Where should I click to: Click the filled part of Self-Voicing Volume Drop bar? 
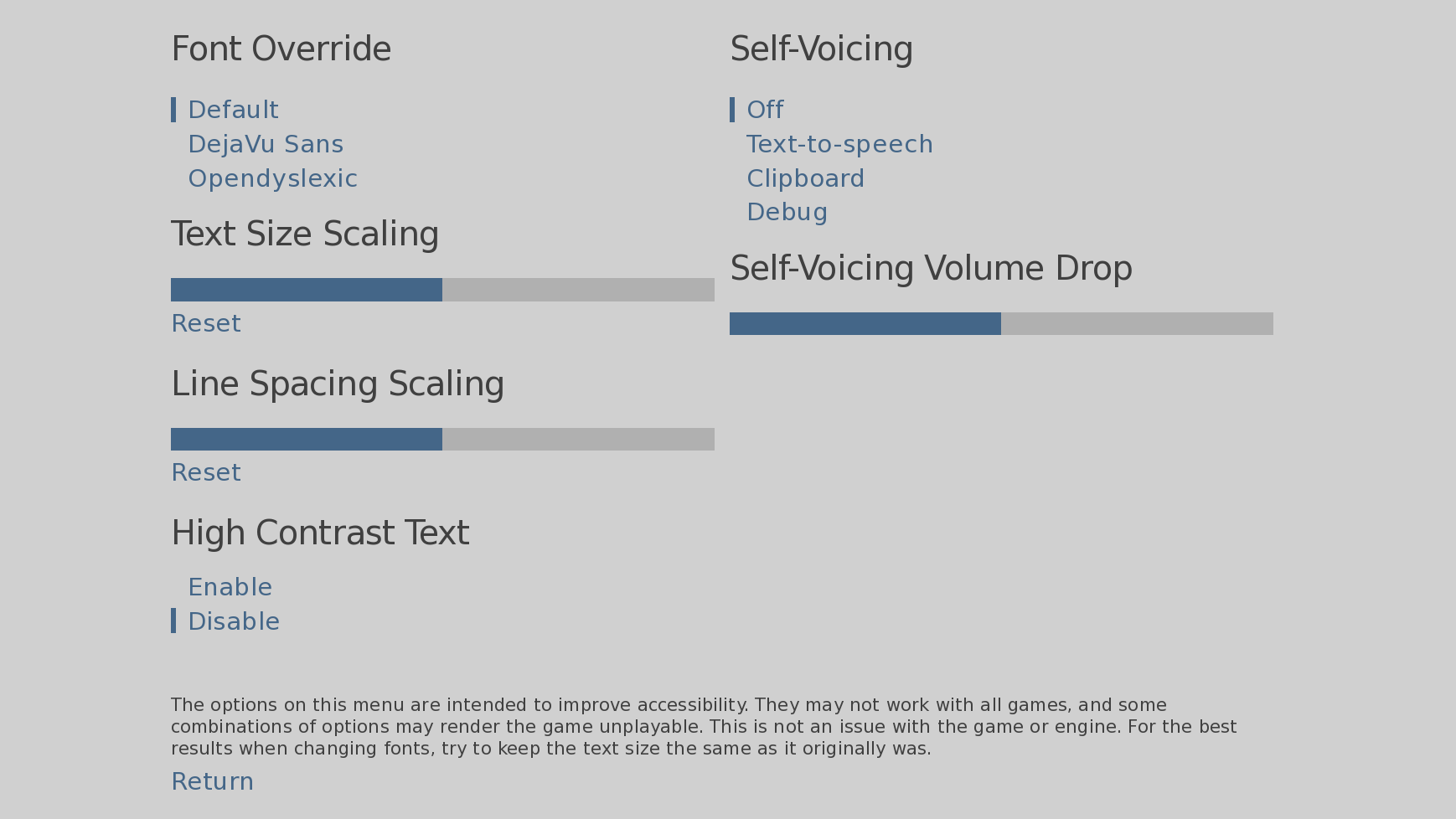pyautogui.click(x=865, y=323)
